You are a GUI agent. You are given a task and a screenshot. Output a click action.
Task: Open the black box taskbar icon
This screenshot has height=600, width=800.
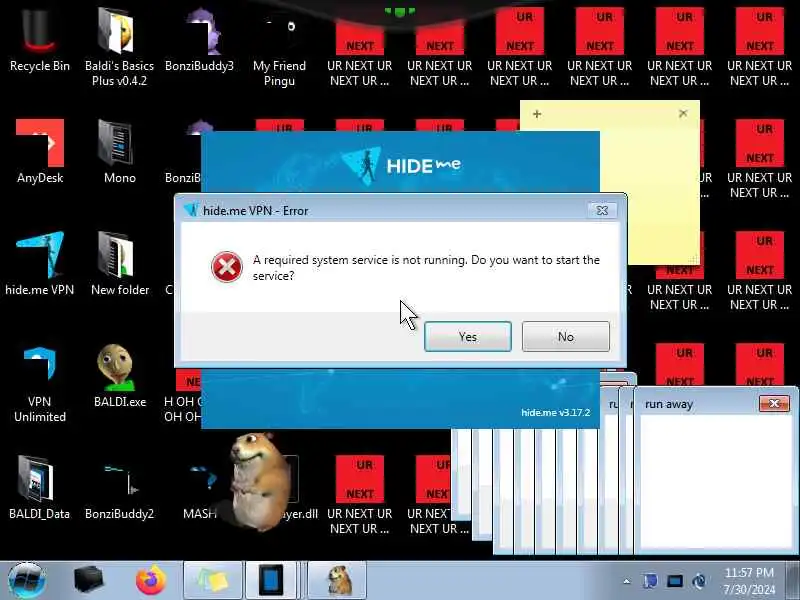(88, 580)
